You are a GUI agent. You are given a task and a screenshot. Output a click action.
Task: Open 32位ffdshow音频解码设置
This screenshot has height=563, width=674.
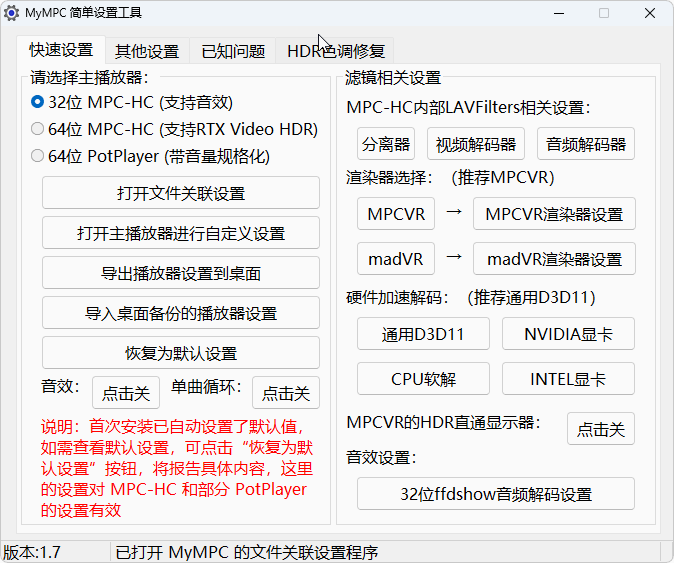click(496, 494)
